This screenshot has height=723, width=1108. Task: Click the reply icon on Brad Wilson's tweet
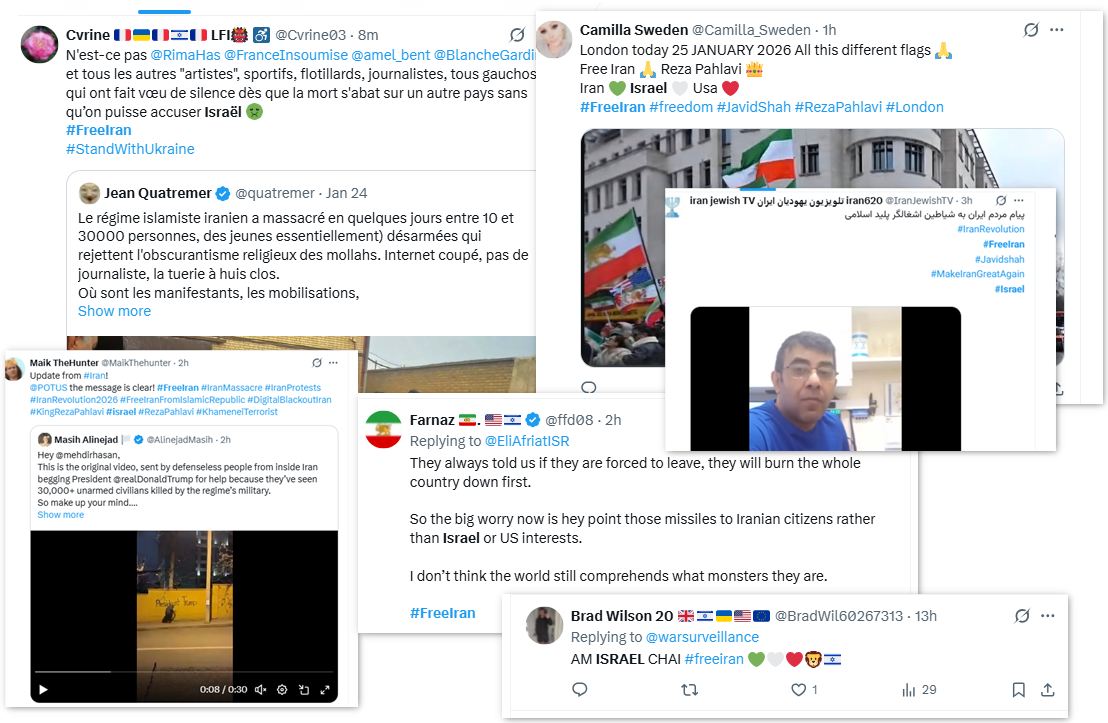[x=579, y=689]
